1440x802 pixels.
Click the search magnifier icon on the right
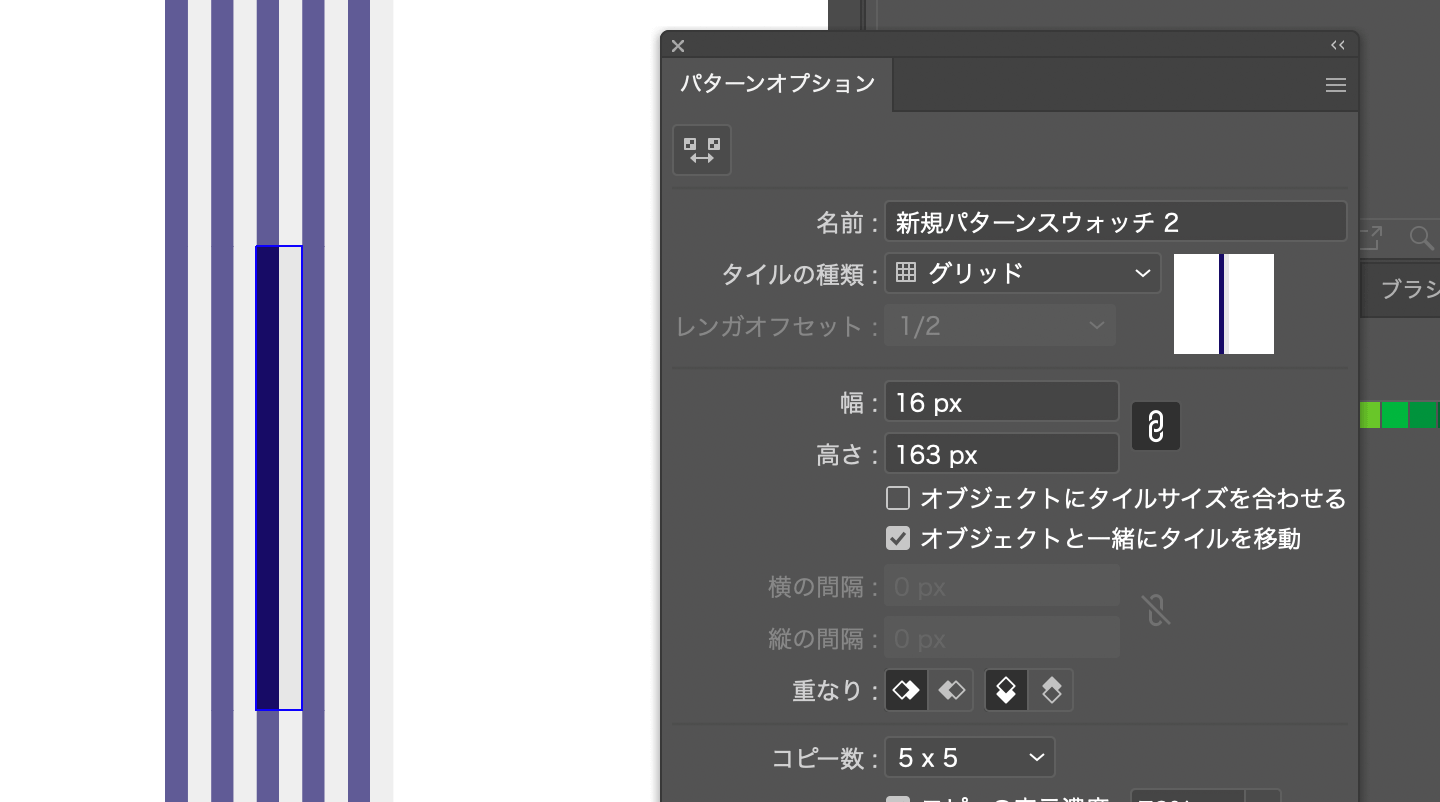[1421, 238]
